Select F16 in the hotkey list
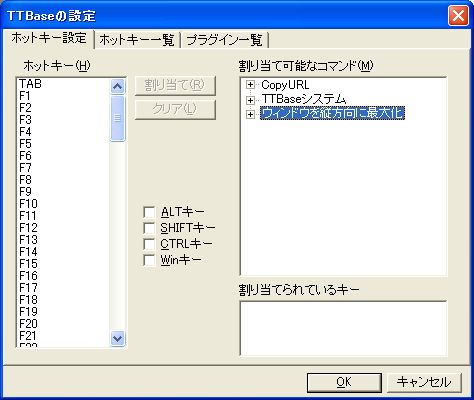The width and height of the screenshot is (474, 400). point(63,276)
